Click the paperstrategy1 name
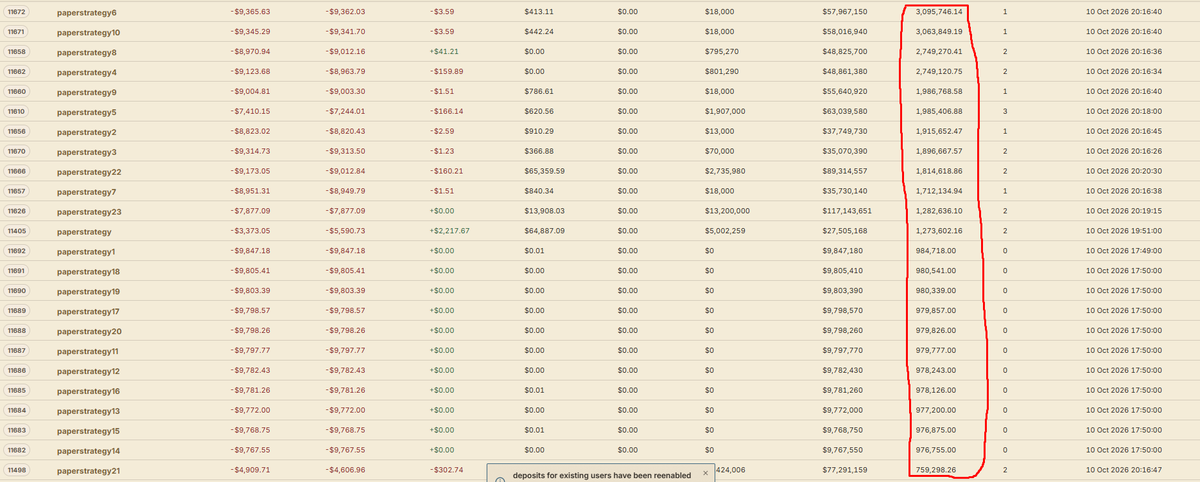1200x482 pixels. pyautogui.click(x=87, y=251)
